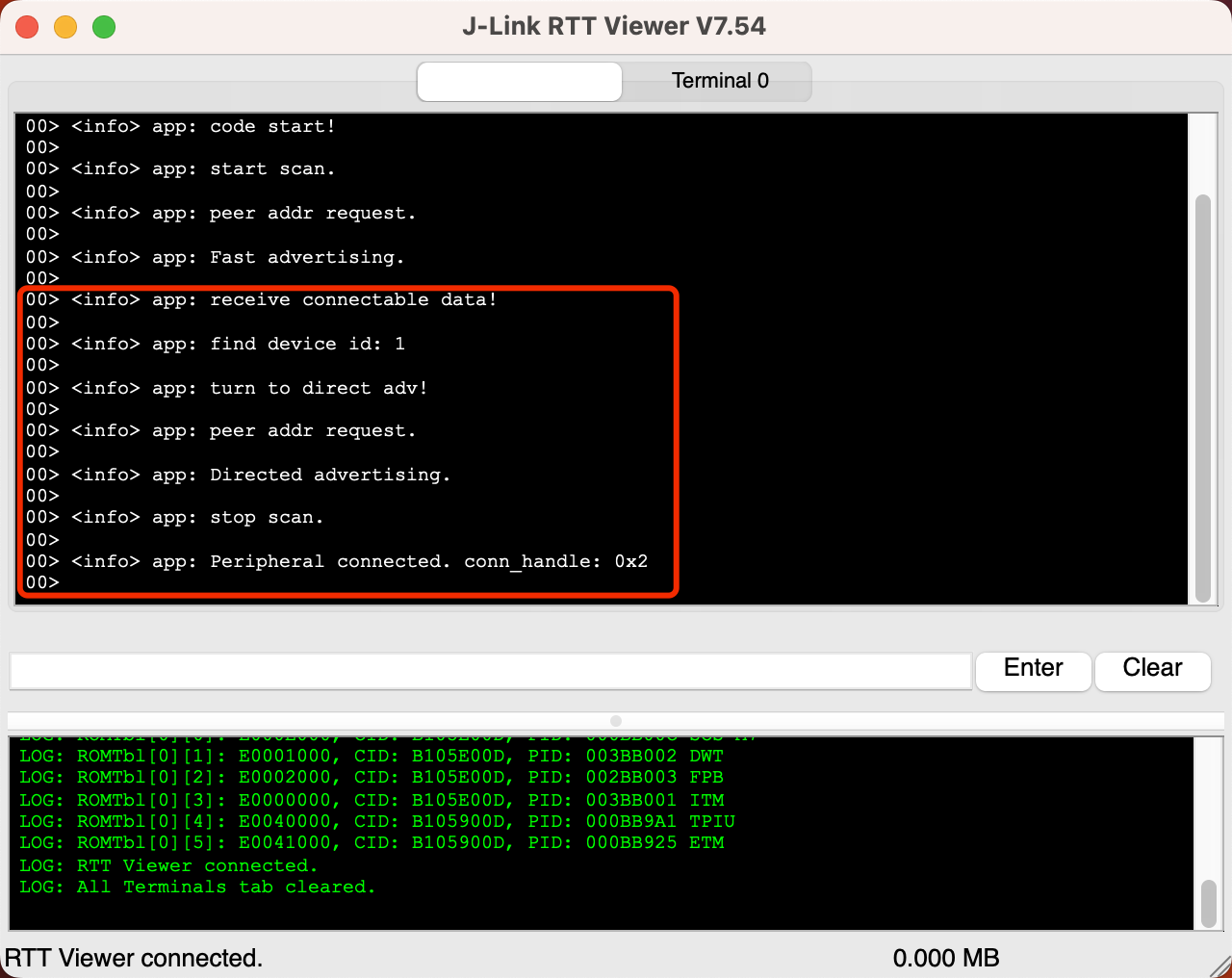The width and height of the screenshot is (1232, 978).
Task: Click the Enter button
Action: click(1034, 670)
